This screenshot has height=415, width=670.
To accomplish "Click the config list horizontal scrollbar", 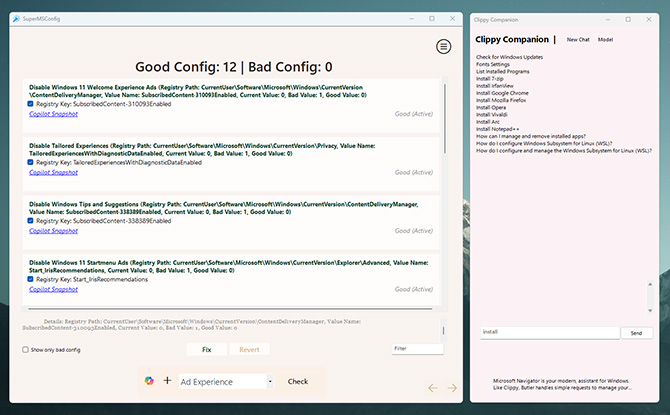I will (x=230, y=309).
